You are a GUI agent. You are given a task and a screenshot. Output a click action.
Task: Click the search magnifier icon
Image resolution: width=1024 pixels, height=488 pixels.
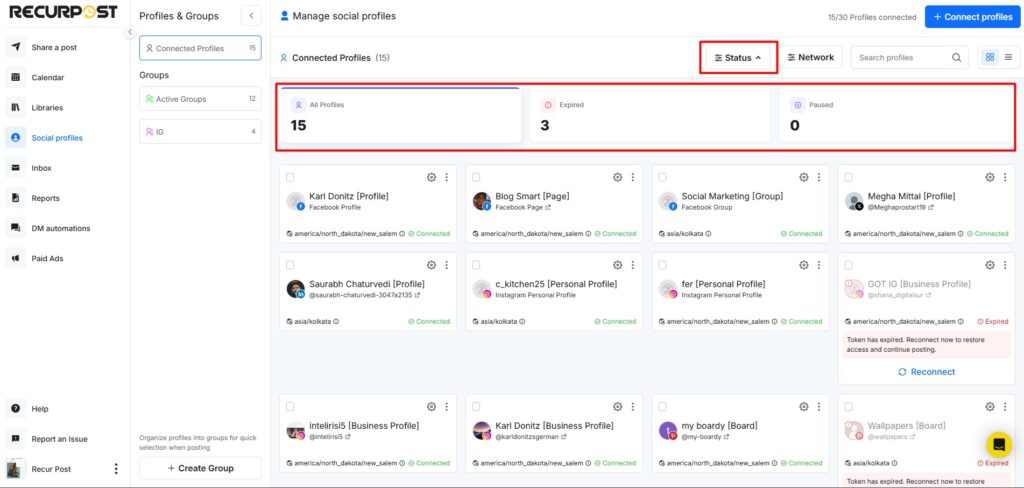[x=956, y=57]
